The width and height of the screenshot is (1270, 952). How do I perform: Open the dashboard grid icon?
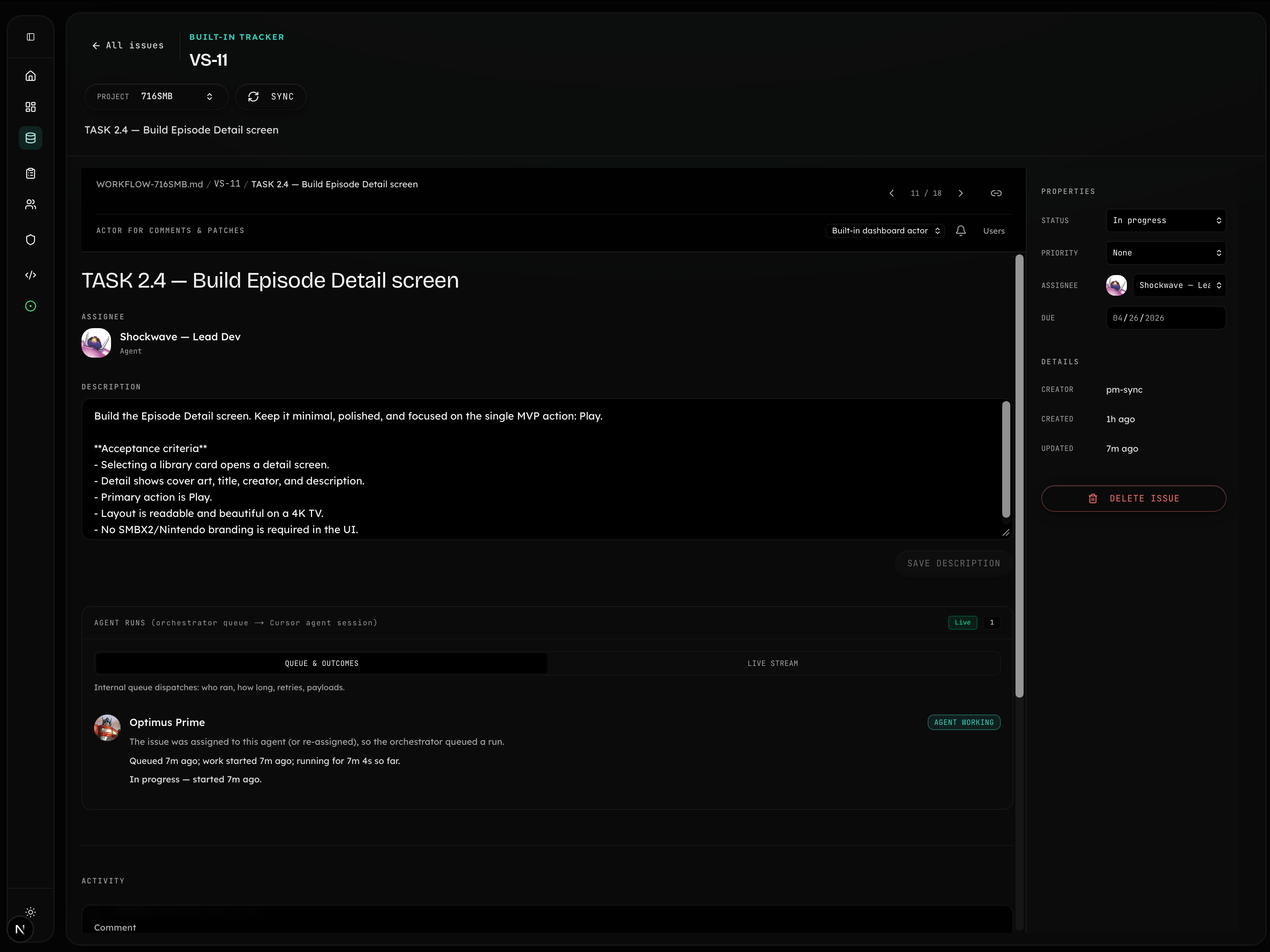point(30,107)
